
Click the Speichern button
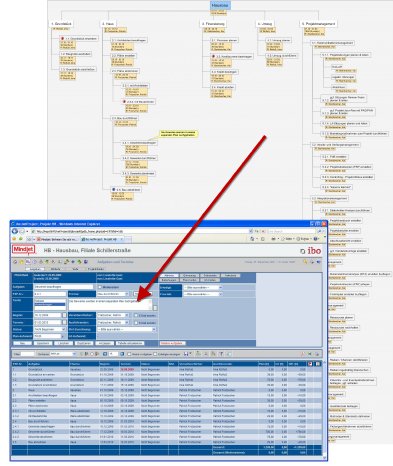point(43,343)
